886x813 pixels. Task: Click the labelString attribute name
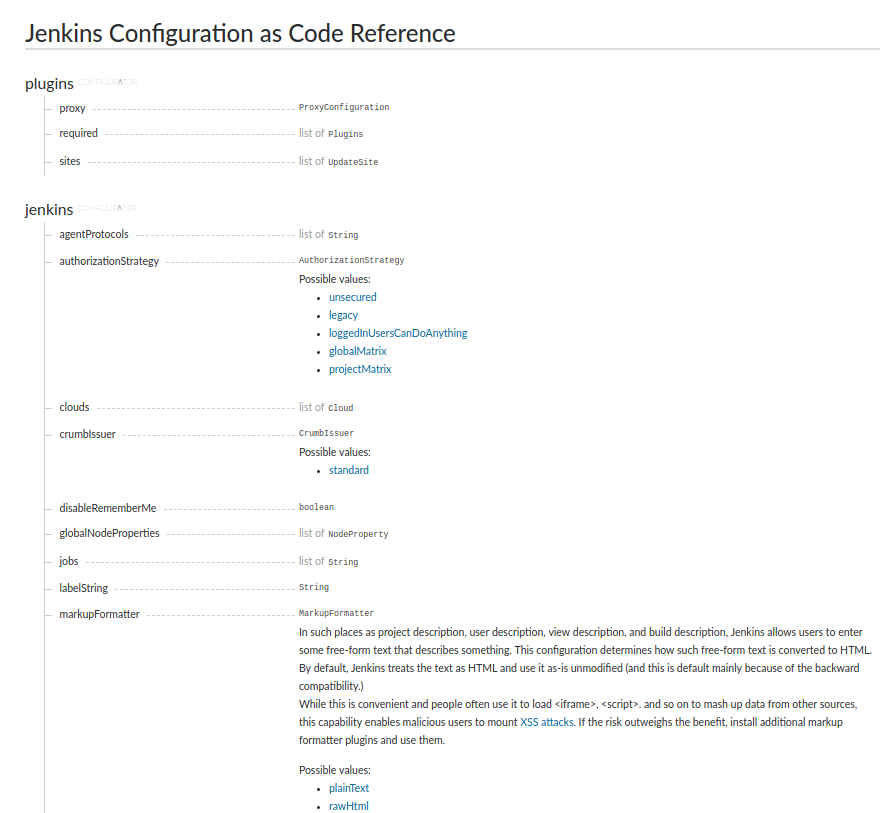[x=83, y=588]
